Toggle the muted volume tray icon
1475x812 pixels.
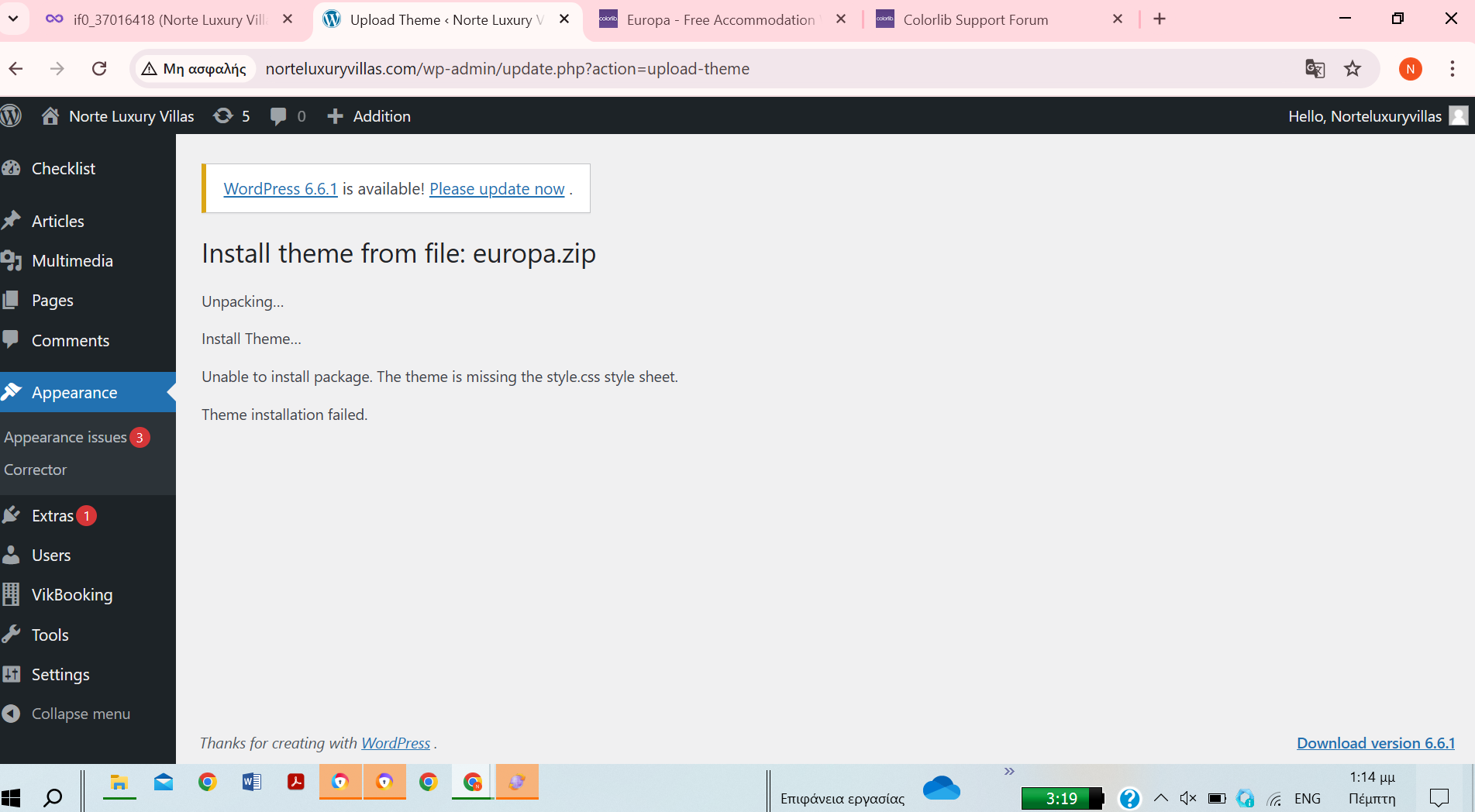(x=1188, y=798)
